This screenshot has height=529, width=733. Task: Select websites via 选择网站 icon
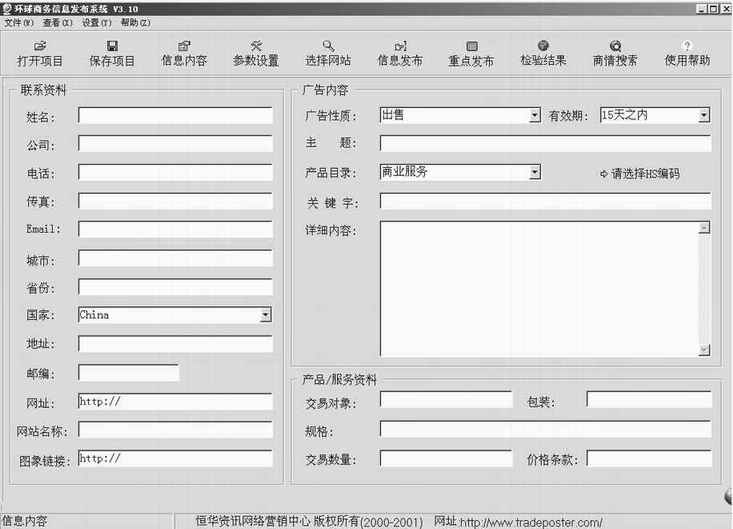coord(328,54)
